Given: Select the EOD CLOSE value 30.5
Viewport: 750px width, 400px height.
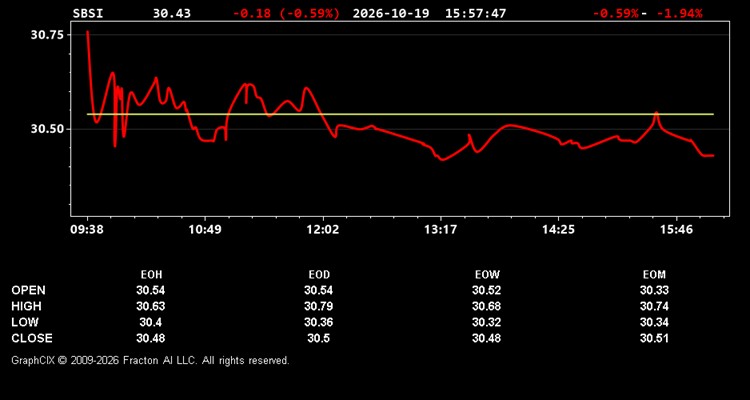Looking at the screenshot, I should 319,338.
